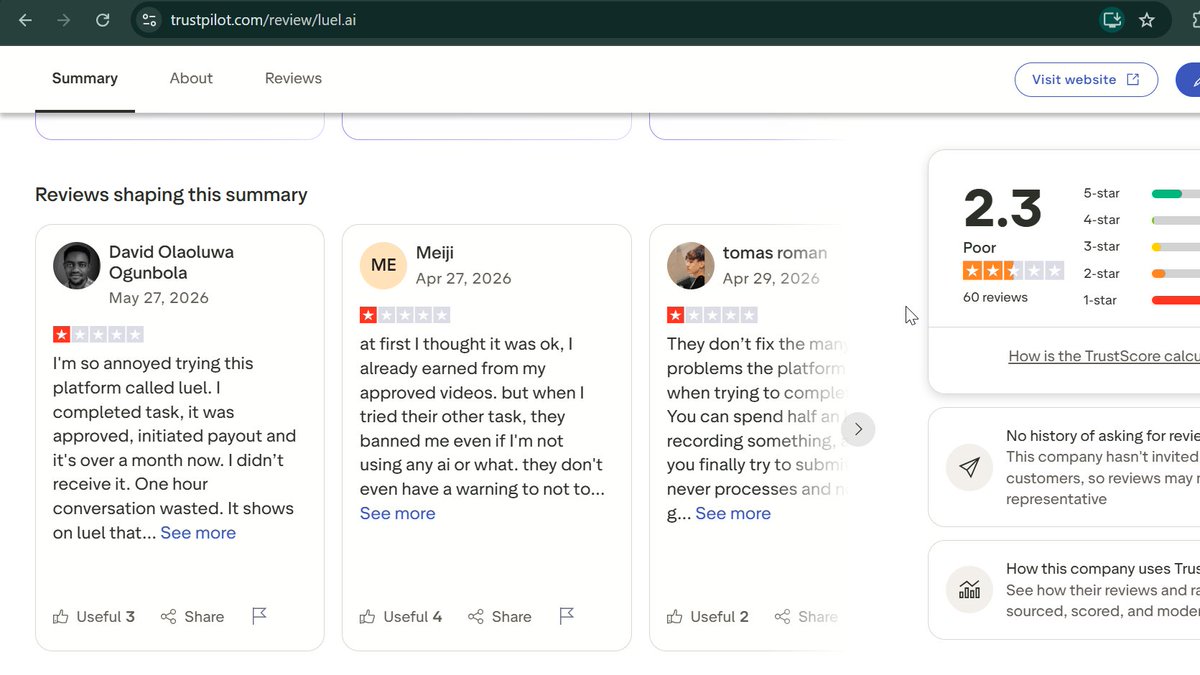Click the date Apr 27, 2026
This screenshot has height=675, width=1200.
464,278
